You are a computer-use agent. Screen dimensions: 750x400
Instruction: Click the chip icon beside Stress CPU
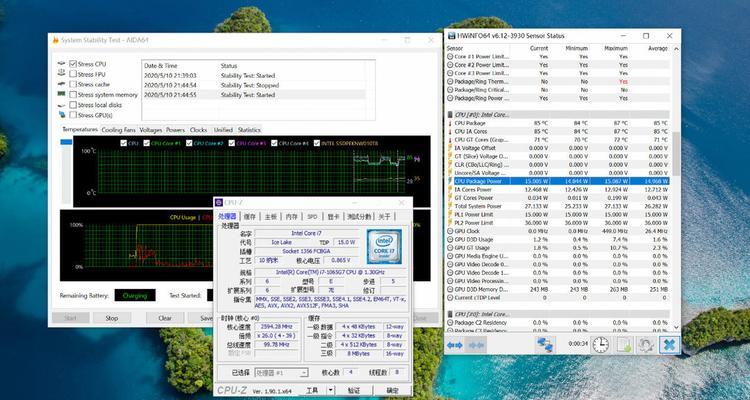(61, 64)
